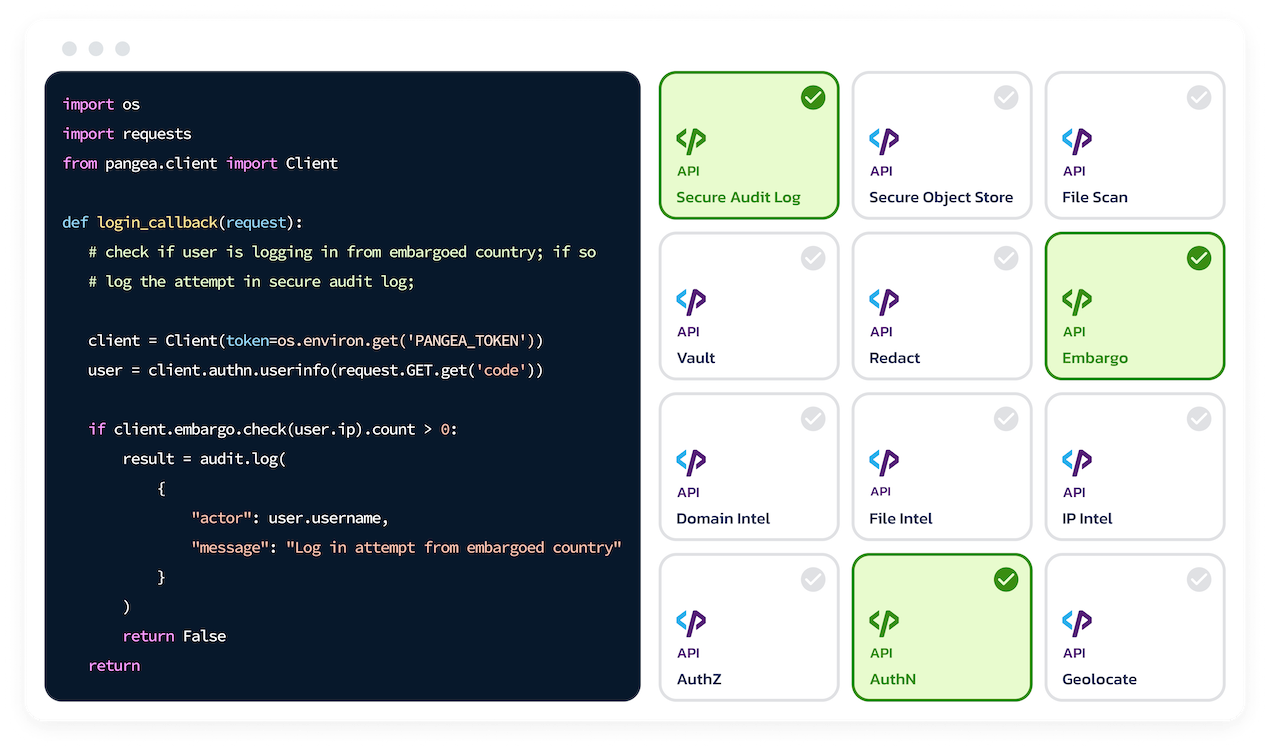Click the 'return False' line
The width and height of the screenshot is (1270, 752).
pos(174,636)
